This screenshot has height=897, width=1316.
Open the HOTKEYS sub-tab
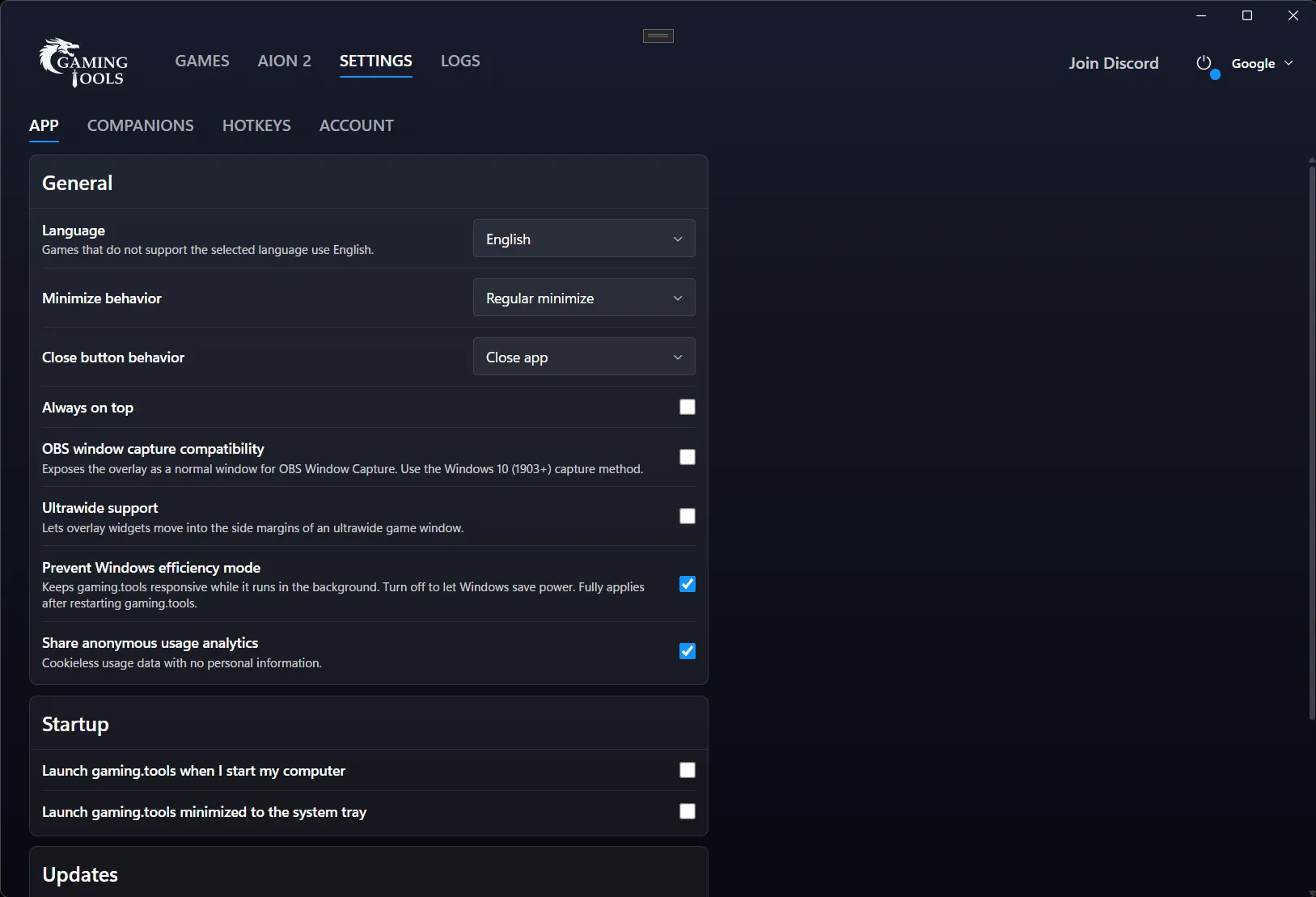[256, 125]
